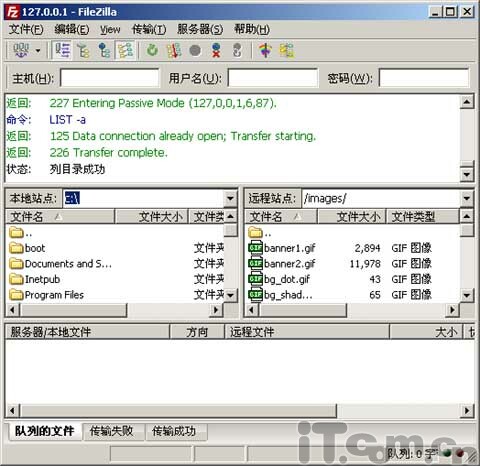Toggle message log display icon

(62, 51)
